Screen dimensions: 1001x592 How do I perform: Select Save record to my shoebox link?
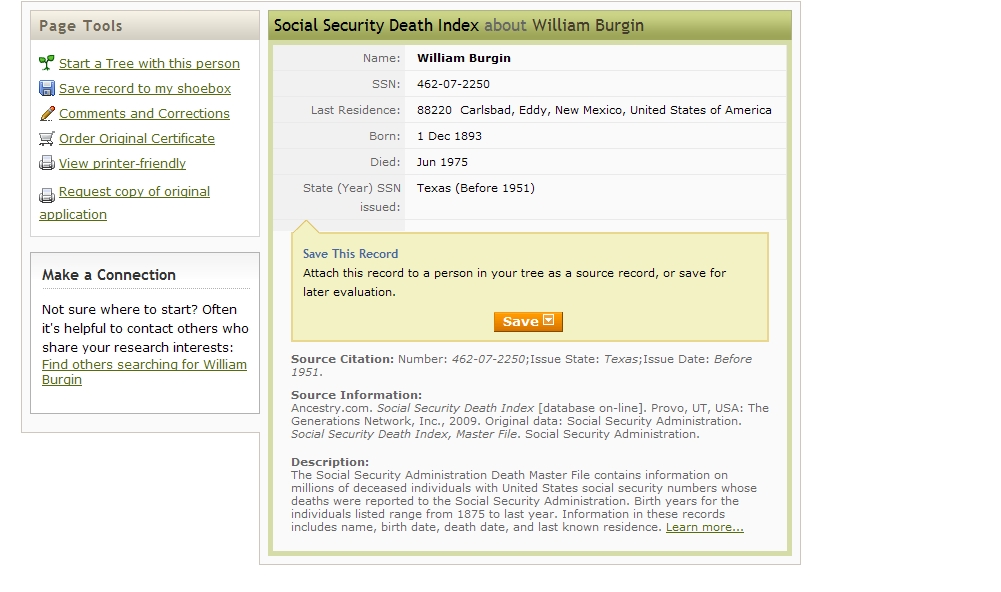click(145, 88)
